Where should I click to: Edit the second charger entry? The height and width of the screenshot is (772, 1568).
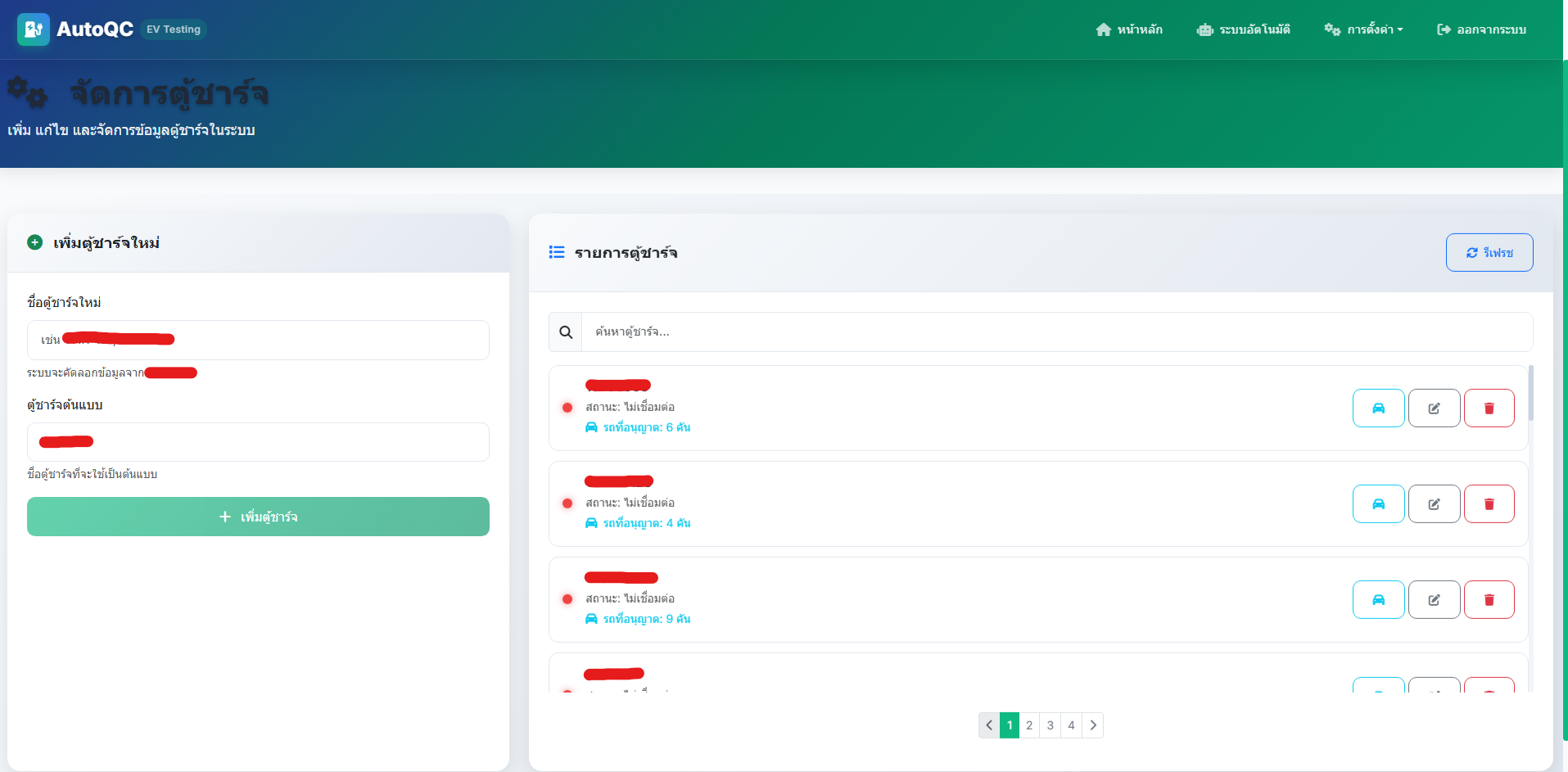pyautogui.click(x=1434, y=503)
